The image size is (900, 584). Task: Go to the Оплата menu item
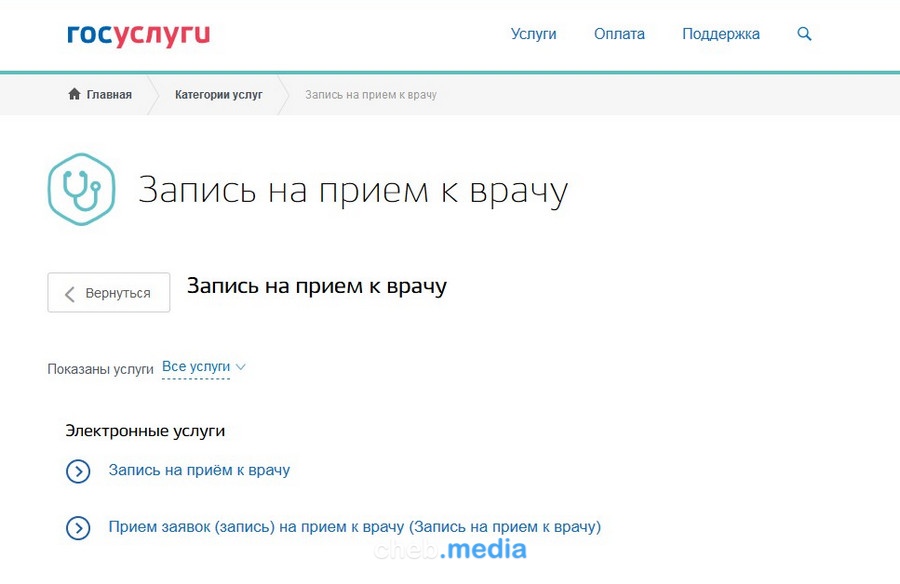(x=619, y=34)
